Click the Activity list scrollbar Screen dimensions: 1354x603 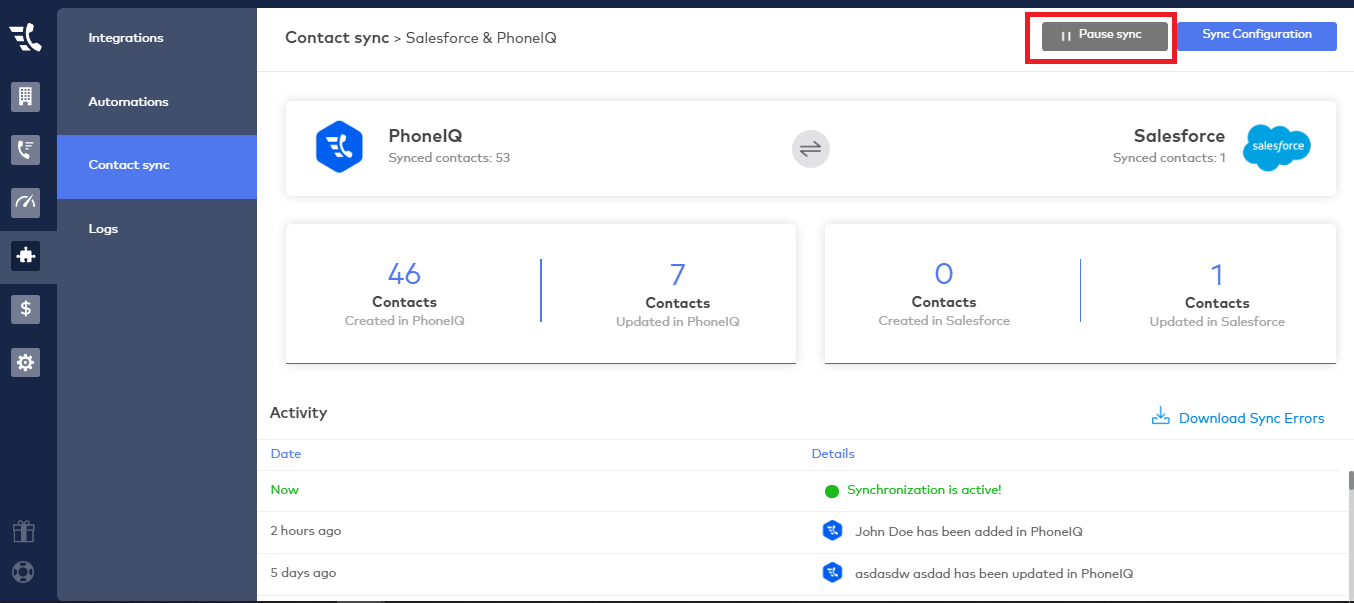tap(1349, 479)
